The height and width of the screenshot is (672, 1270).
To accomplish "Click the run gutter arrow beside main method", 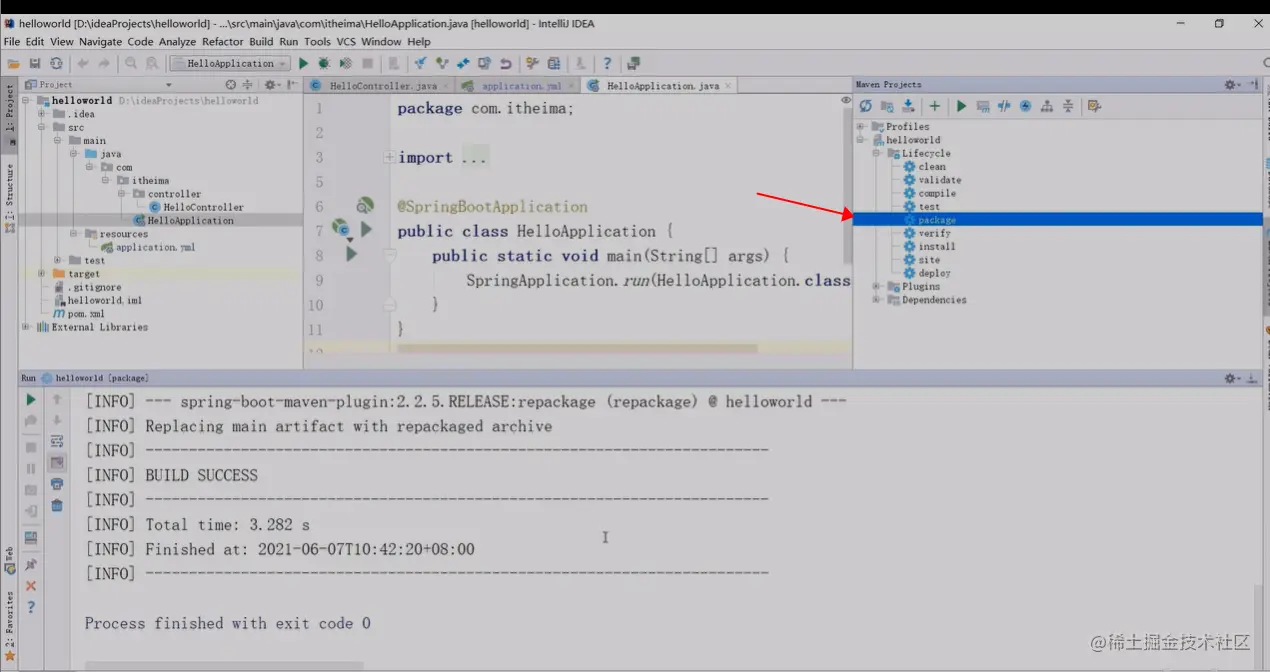I will pyautogui.click(x=351, y=255).
